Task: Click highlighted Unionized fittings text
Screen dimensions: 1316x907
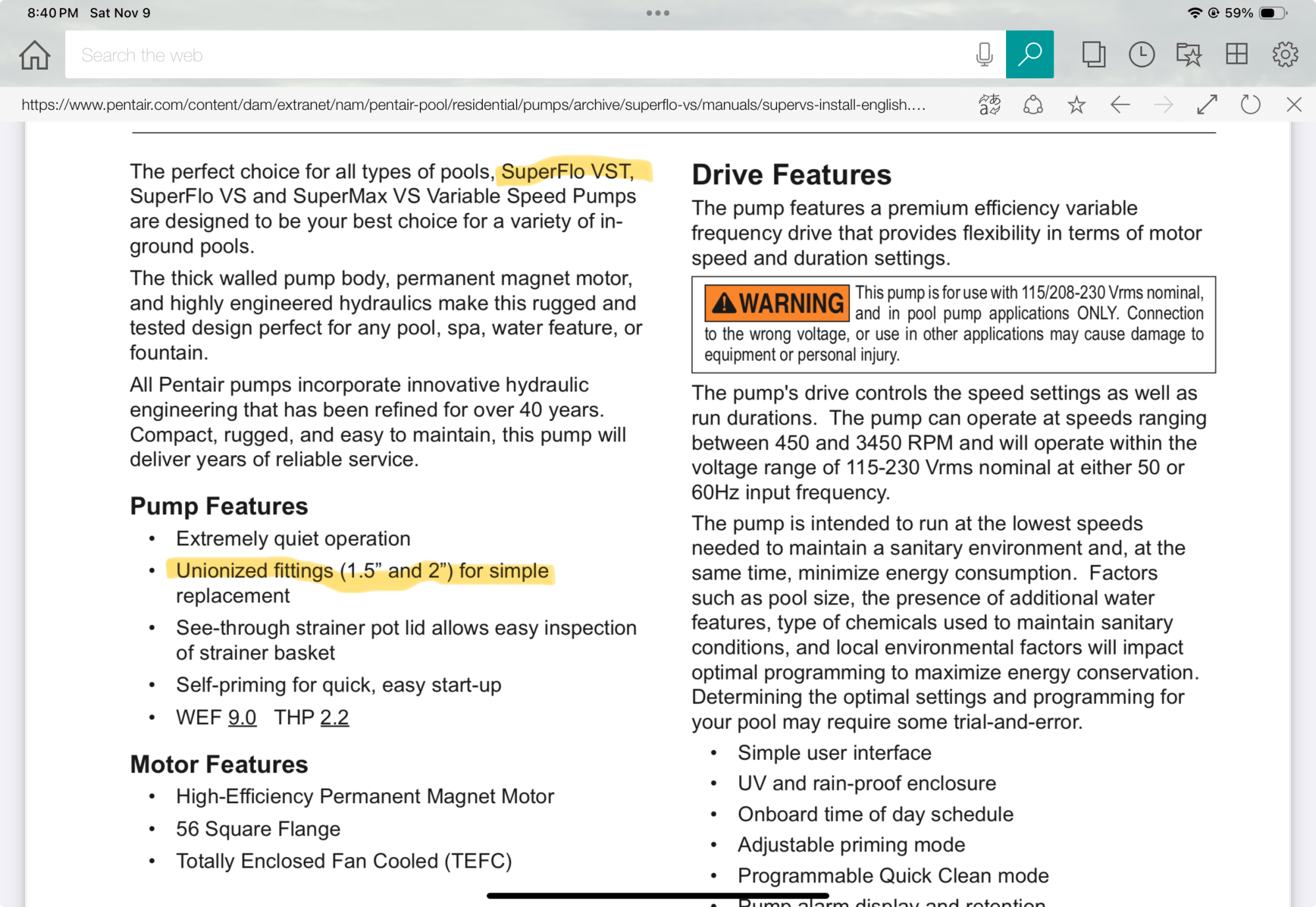Action: pyautogui.click(x=362, y=570)
